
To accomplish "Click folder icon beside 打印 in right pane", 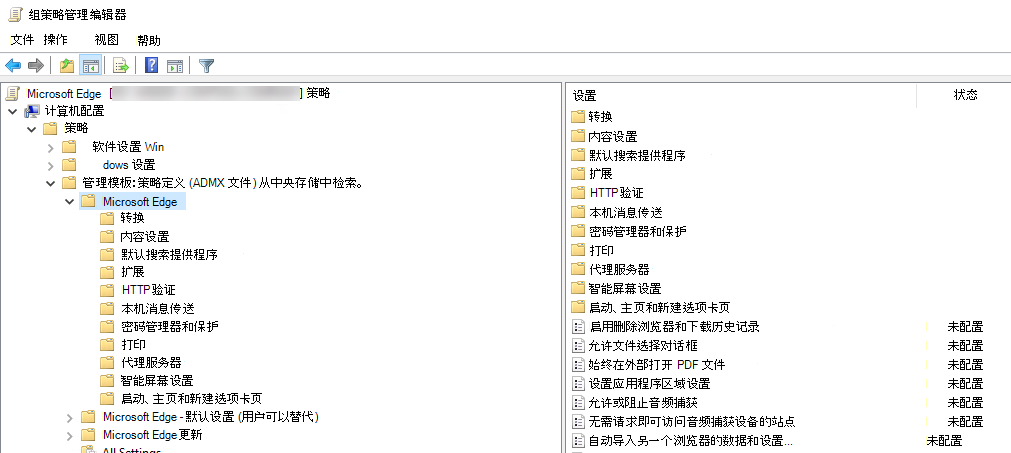I will (578, 250).
